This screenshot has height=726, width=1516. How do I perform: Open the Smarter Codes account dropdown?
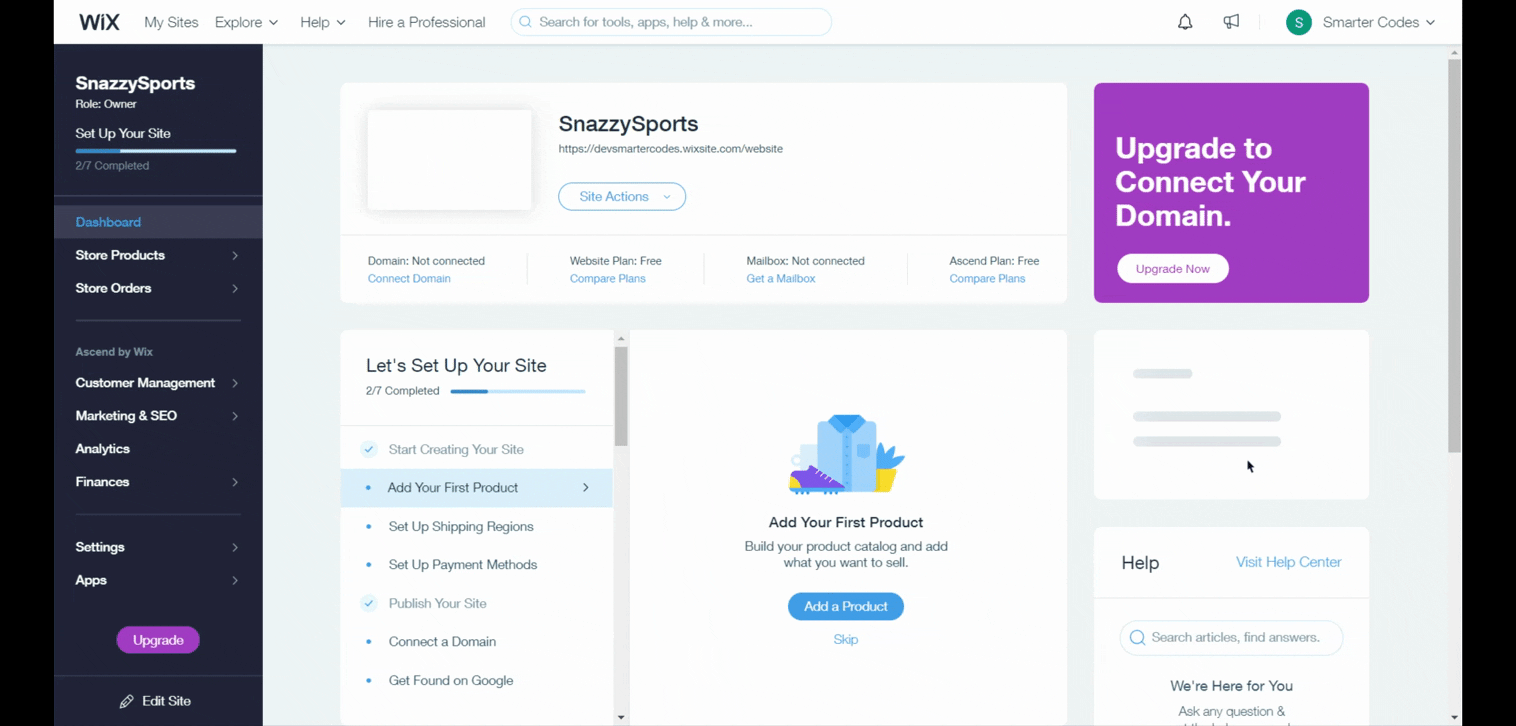(x=1379, y=22)
